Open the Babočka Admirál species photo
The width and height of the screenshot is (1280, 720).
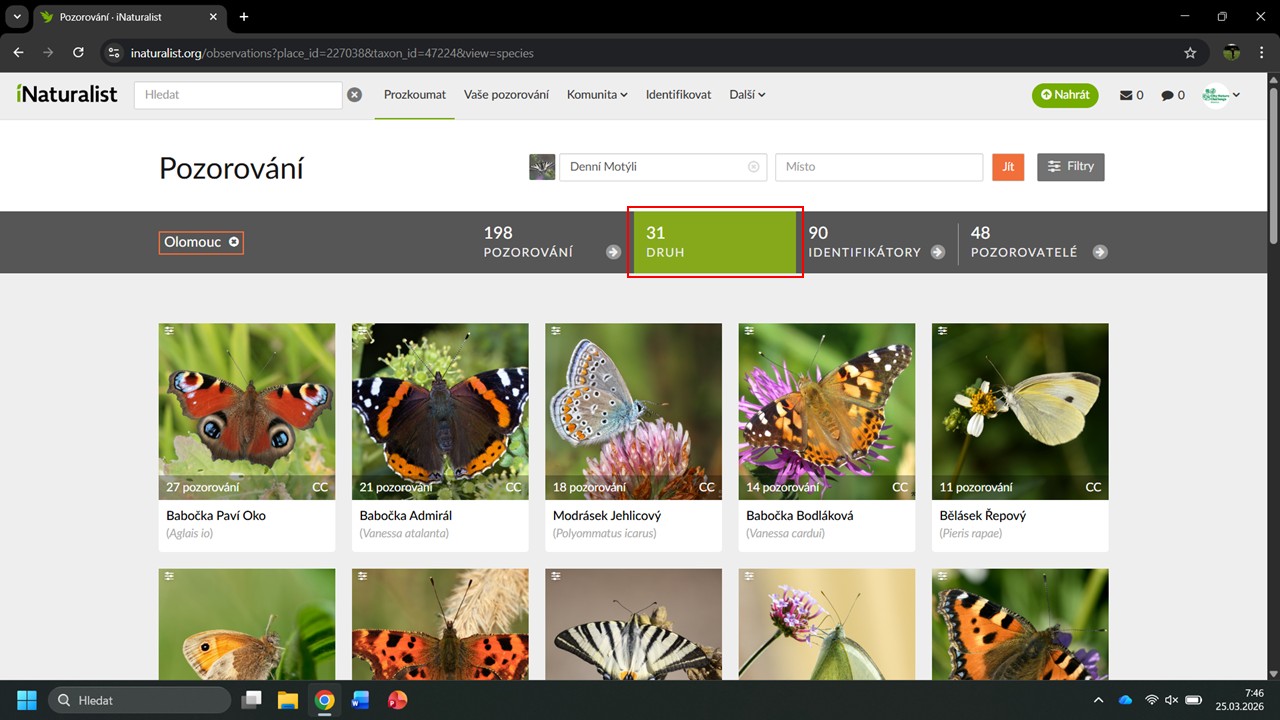click(440, 410)
